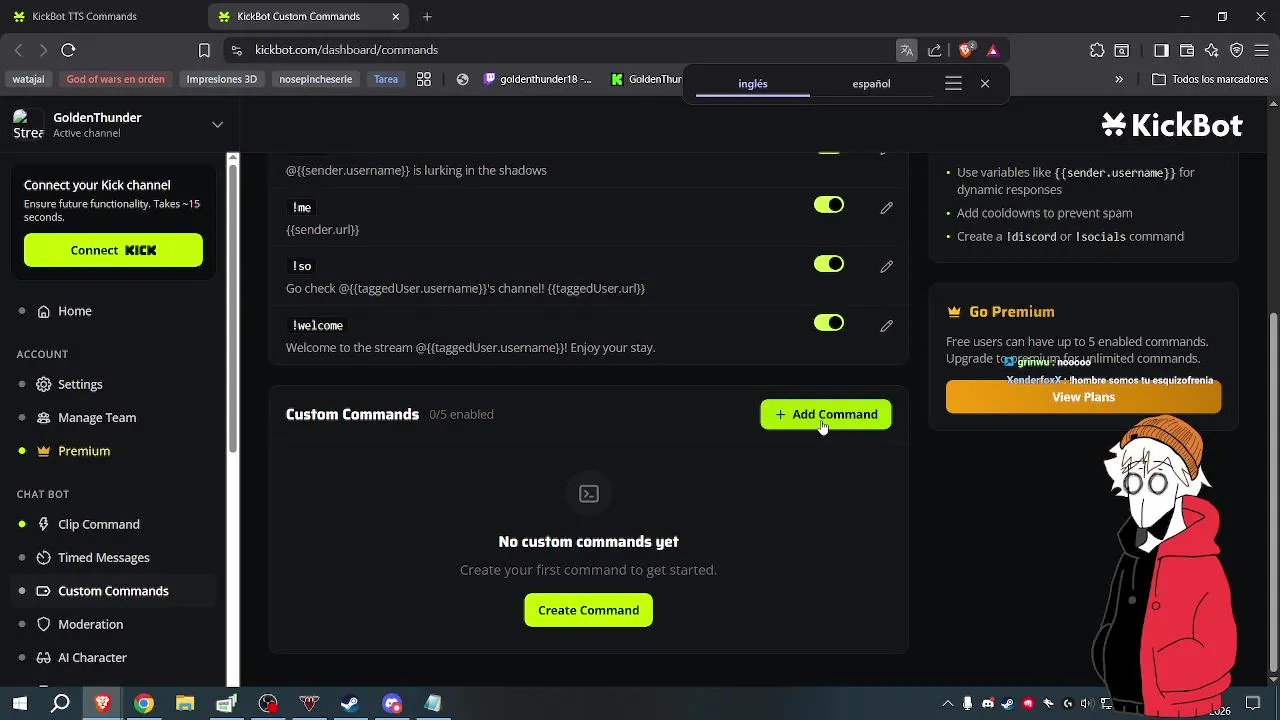The height and width of the screenshot is (720, 1280).
Task: Edit the !so command pencil icon
Action: (x=886, y=267)
